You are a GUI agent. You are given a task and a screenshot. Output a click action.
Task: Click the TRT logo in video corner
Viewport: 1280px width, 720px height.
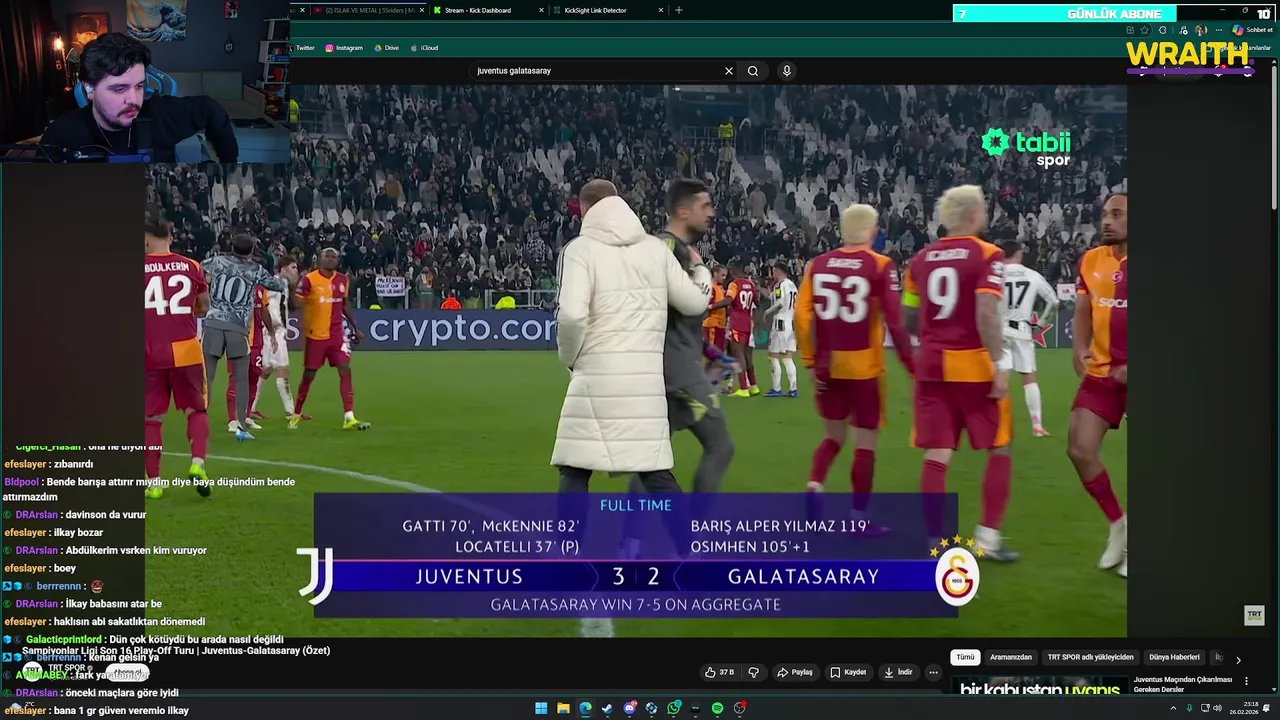click(1254, 615)
